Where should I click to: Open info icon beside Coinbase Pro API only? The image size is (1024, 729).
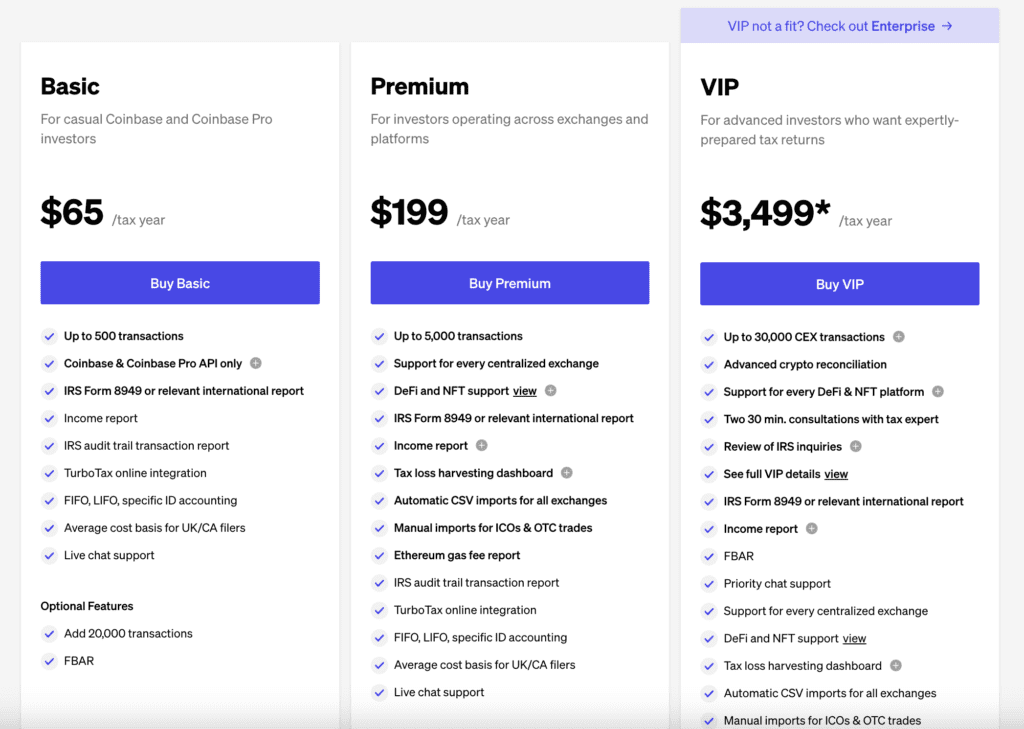256,363
